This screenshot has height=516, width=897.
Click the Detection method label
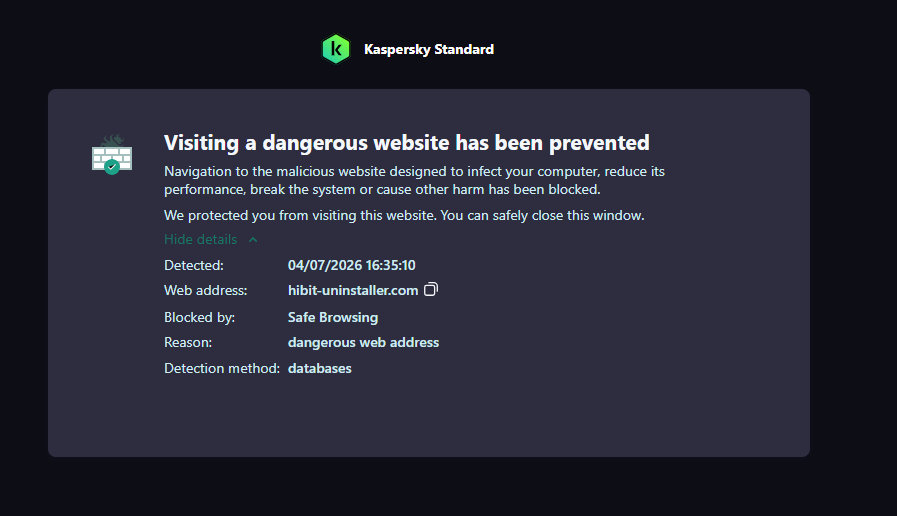point(222,368)
